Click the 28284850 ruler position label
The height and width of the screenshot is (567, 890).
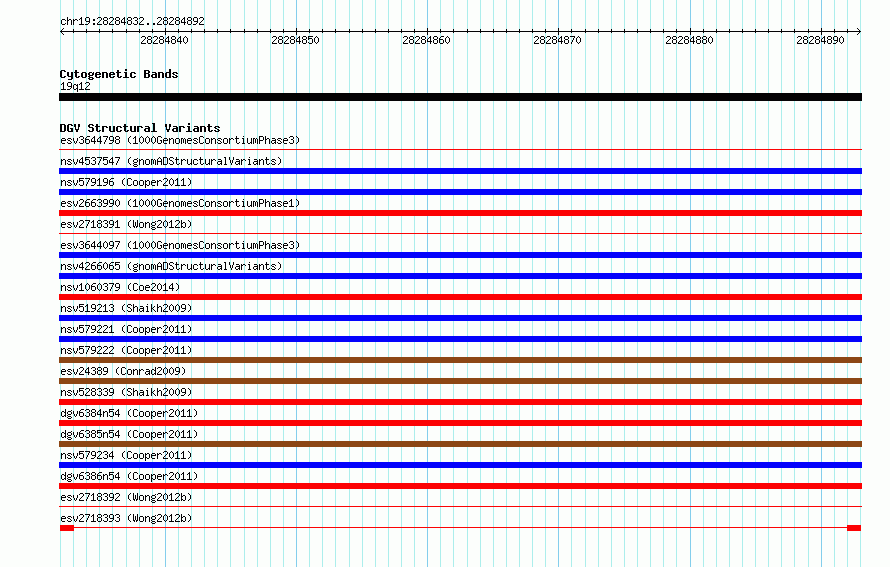(296, 40)
